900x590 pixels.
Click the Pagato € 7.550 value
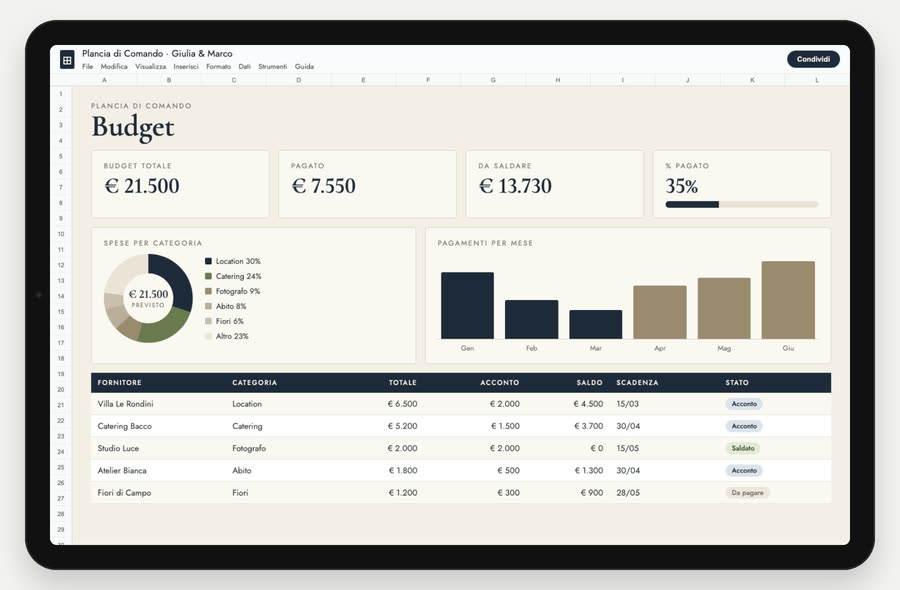pyautogui.click(x=324, y=186)
